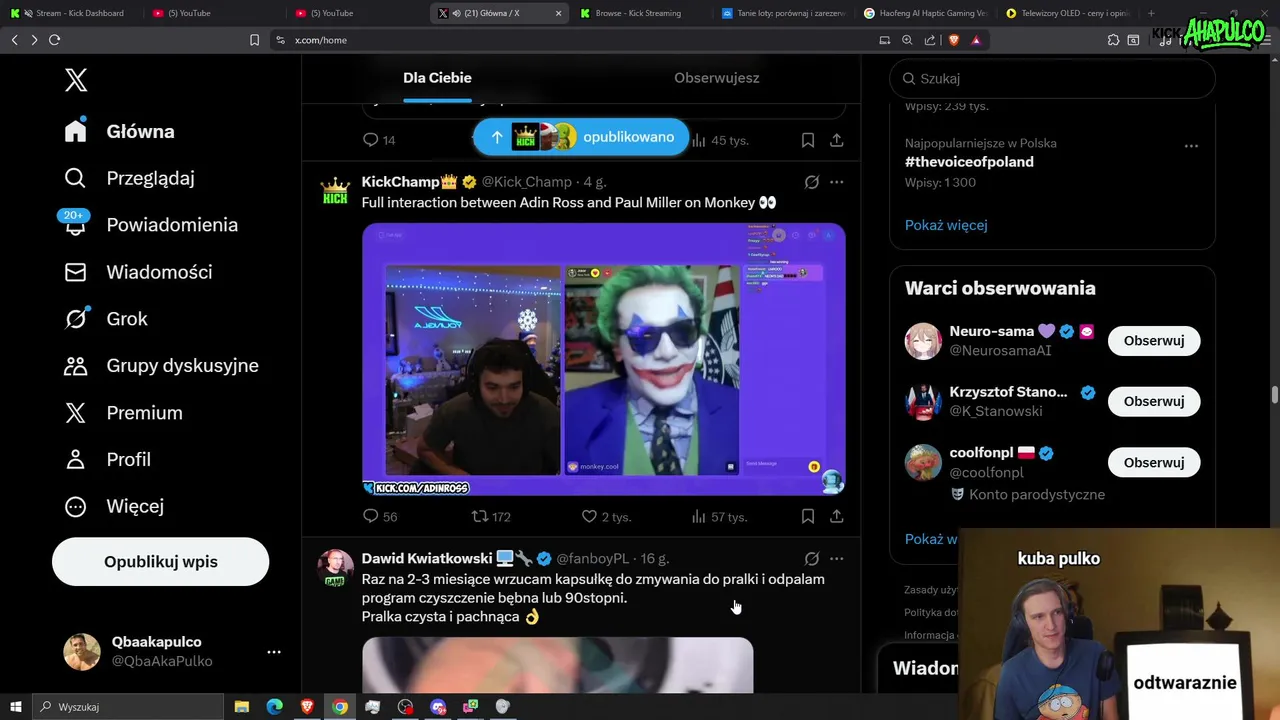Image resolution: width=1280 pixels, height=720 pixels.
Task: Switch to Stream - Kick Dashboard browser tab
Action: point(72,13)
